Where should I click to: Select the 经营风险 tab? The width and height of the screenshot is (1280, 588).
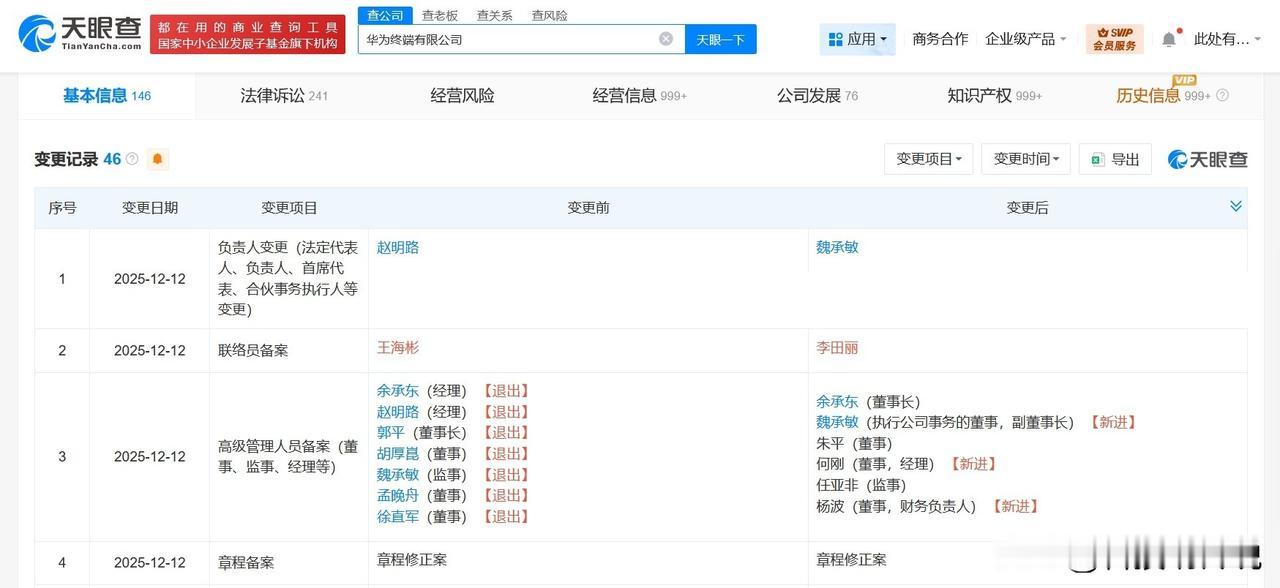point(462,96)
